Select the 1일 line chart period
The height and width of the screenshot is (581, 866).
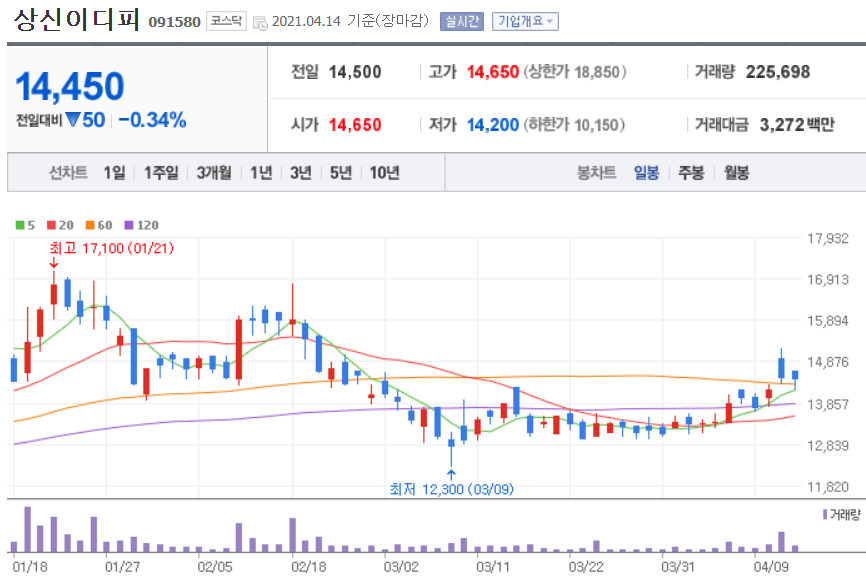114,173
